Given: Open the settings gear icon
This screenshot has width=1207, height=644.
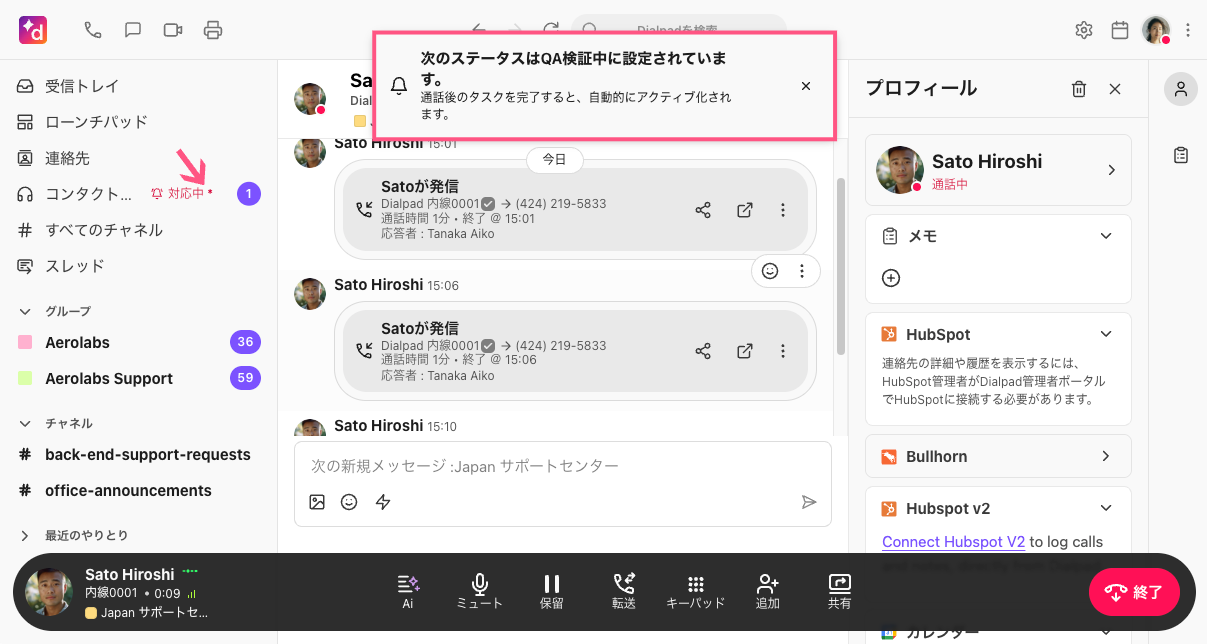Looking at the screenshot, I should pyautogui.click(x=1084, y=30).
